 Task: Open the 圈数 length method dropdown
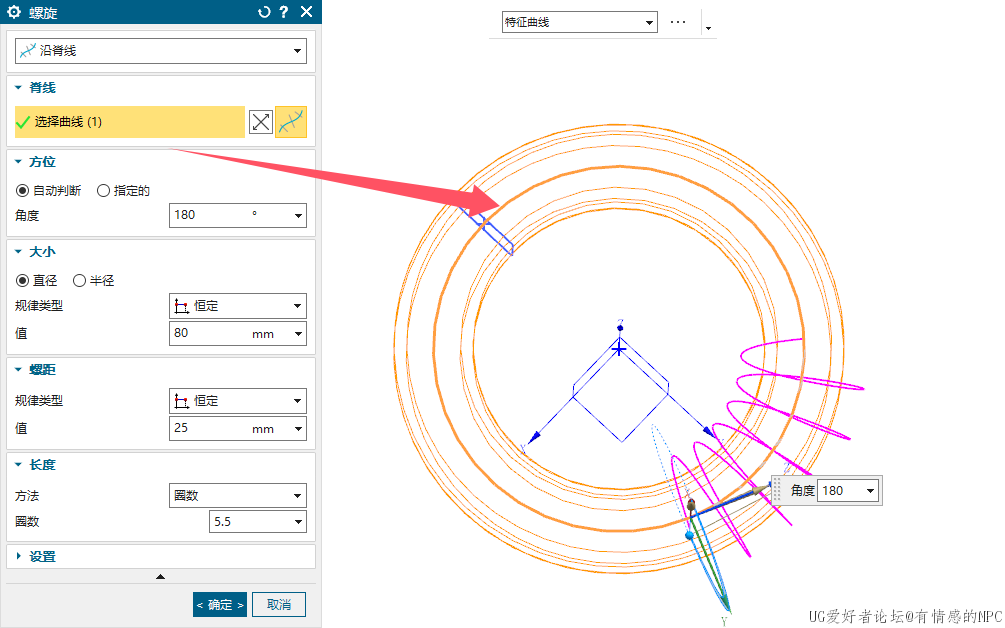click(238, 495)
